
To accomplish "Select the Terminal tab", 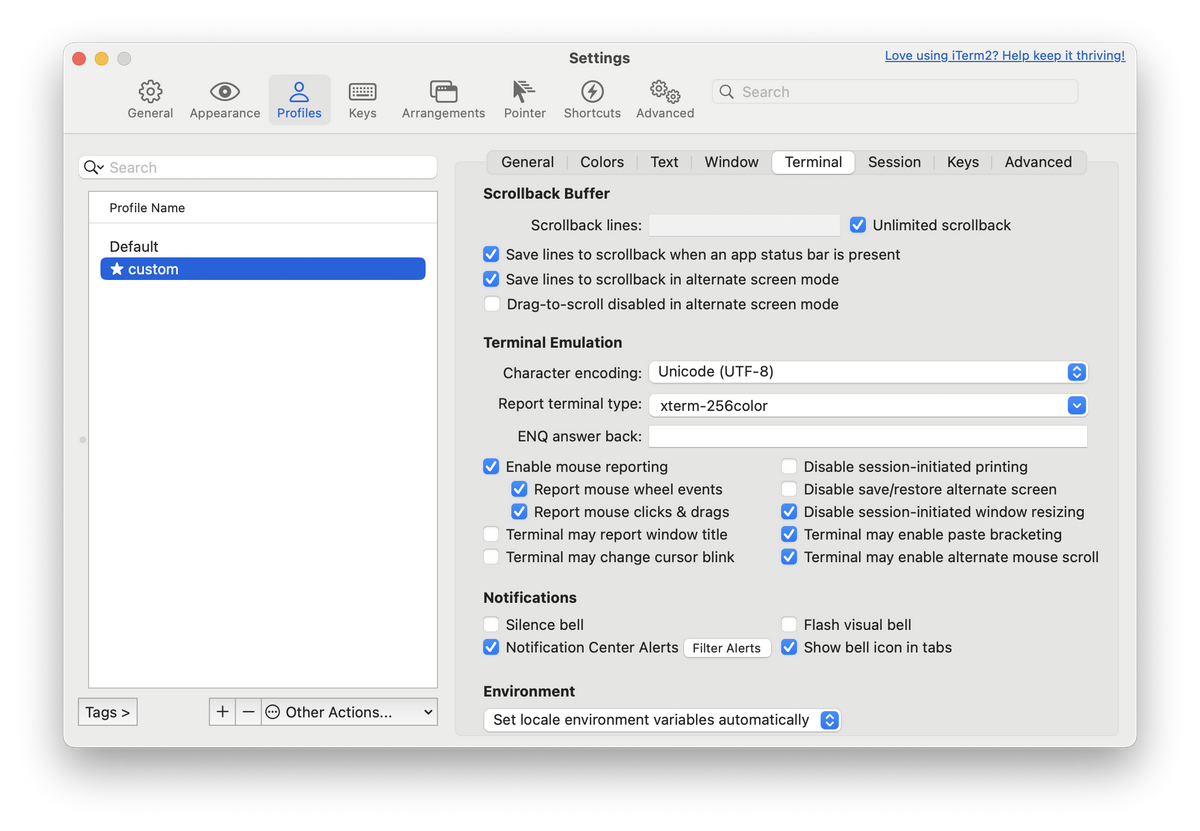I will click(813, 162).
